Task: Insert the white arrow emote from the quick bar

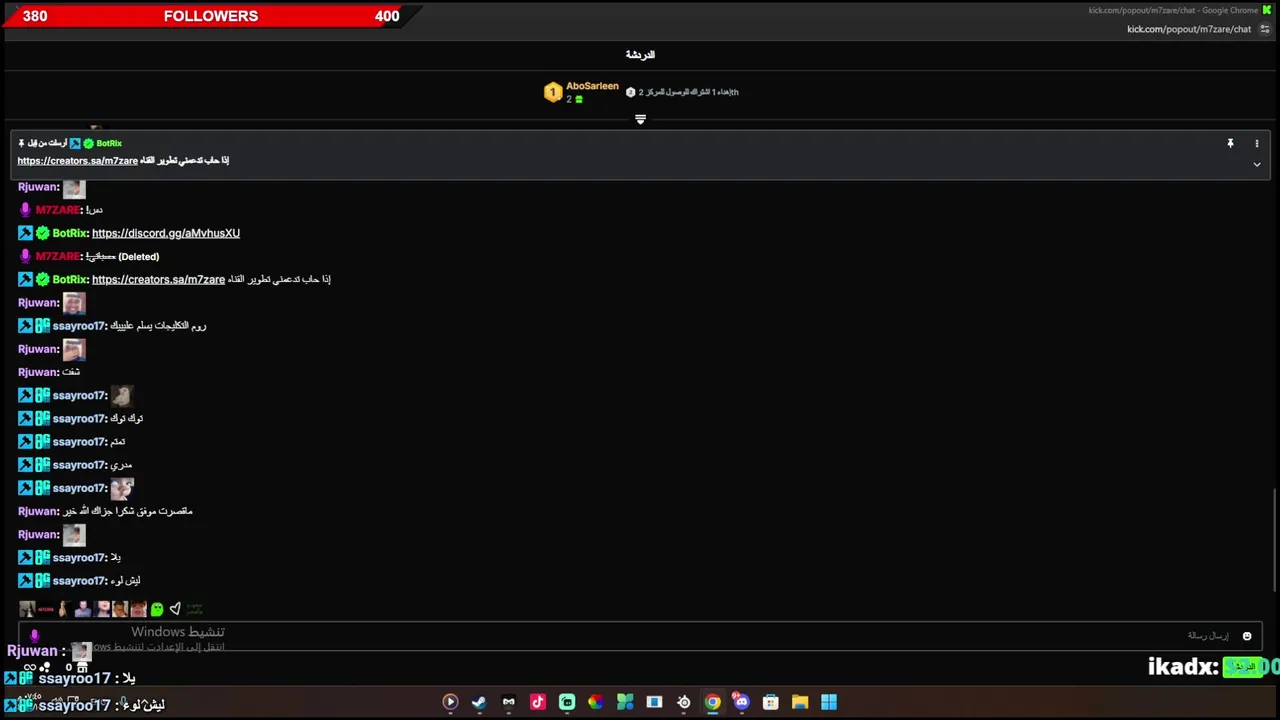Action: (175, 608)
